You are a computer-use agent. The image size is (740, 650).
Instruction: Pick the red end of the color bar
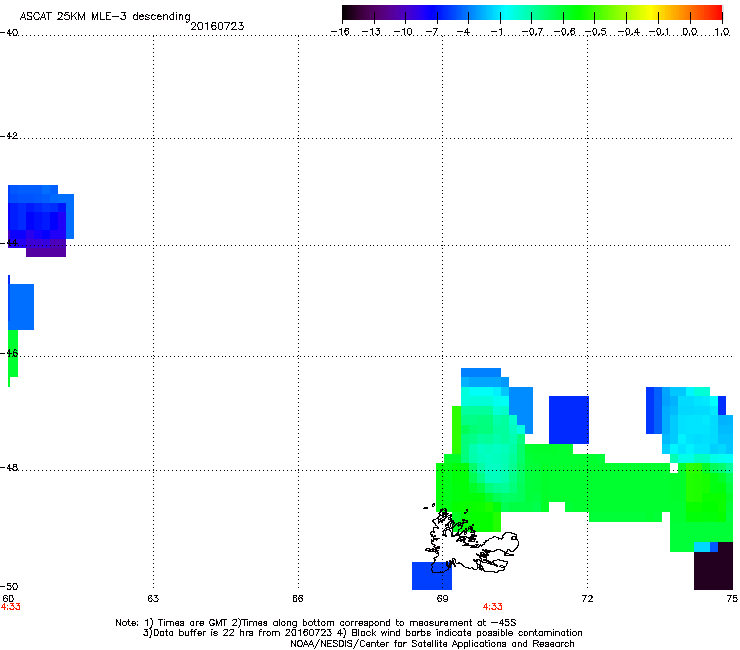click(716, 13)
